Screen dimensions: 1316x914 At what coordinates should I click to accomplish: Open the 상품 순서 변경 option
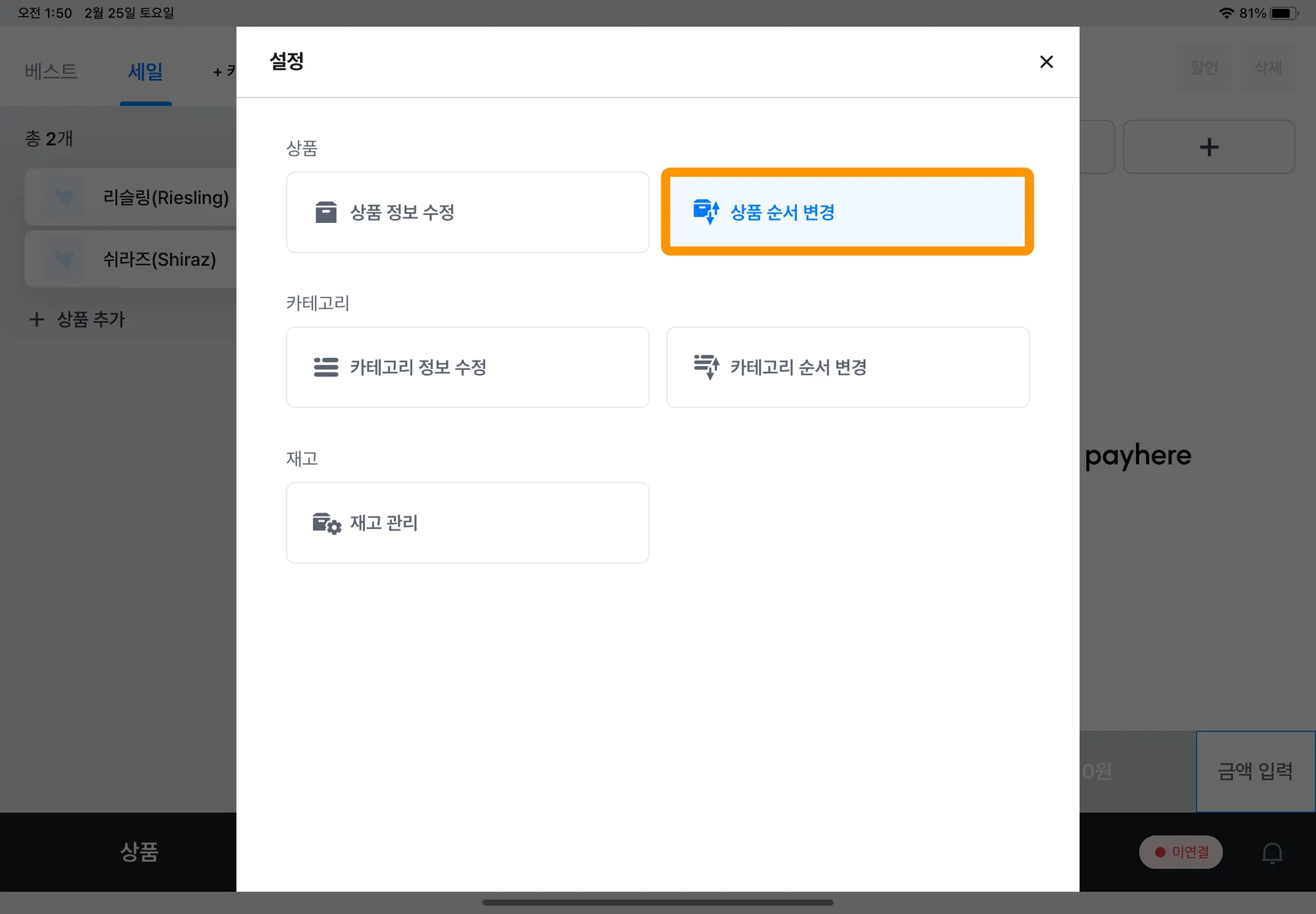846,212
